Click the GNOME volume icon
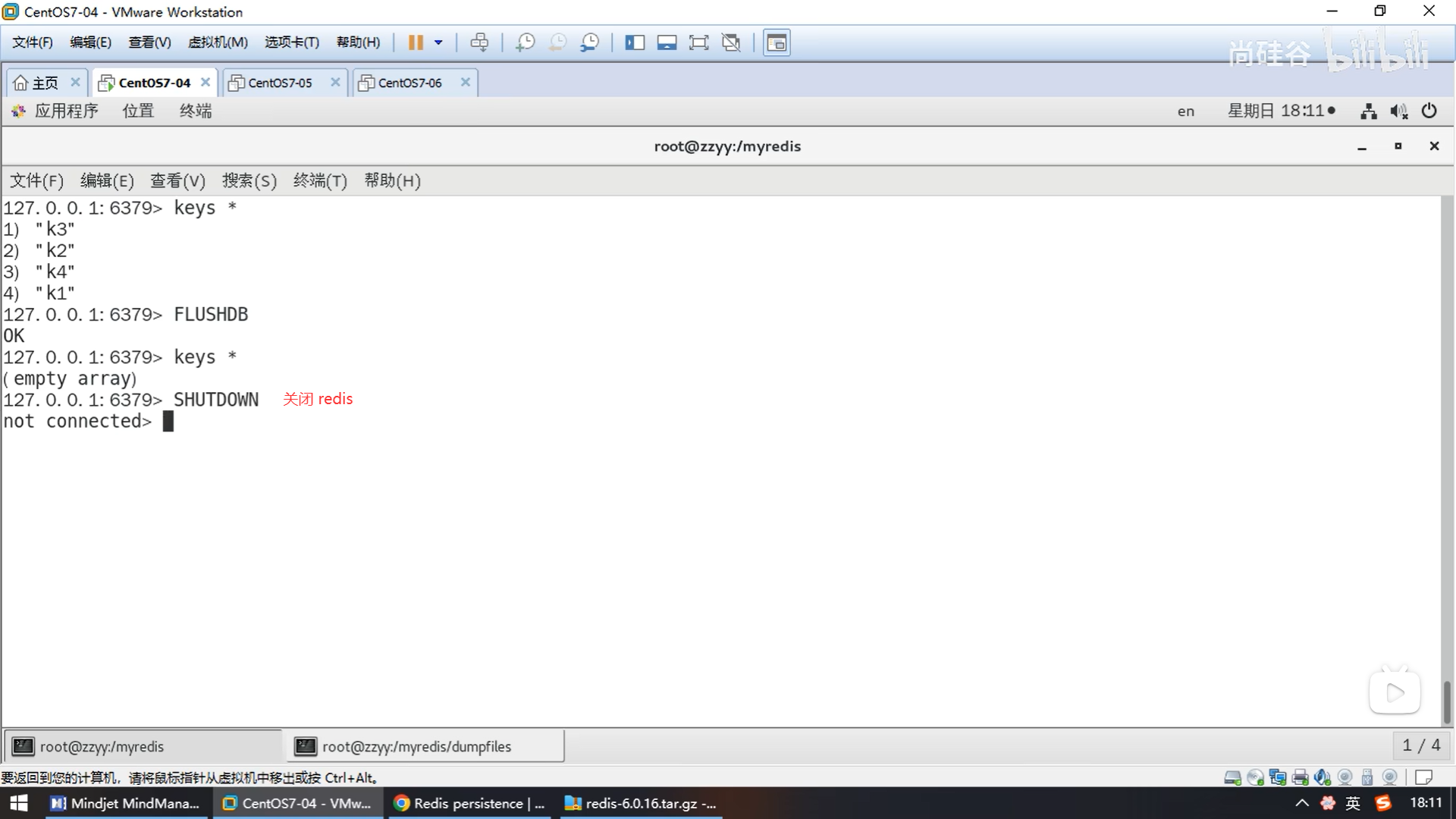 [x=1398, y=111]
